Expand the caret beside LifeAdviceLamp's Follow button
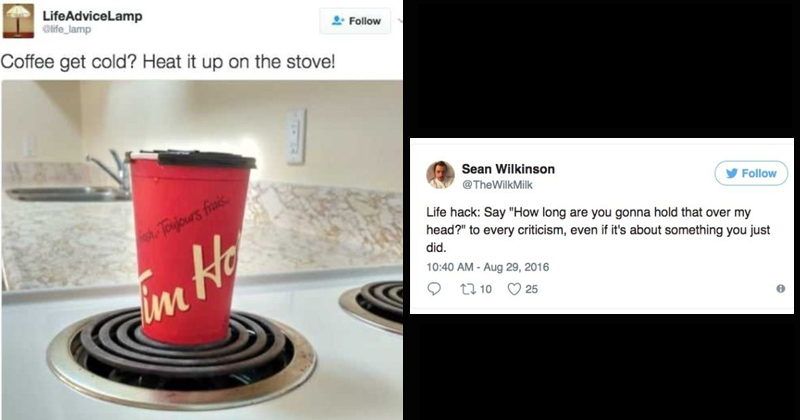 [399, 21]
